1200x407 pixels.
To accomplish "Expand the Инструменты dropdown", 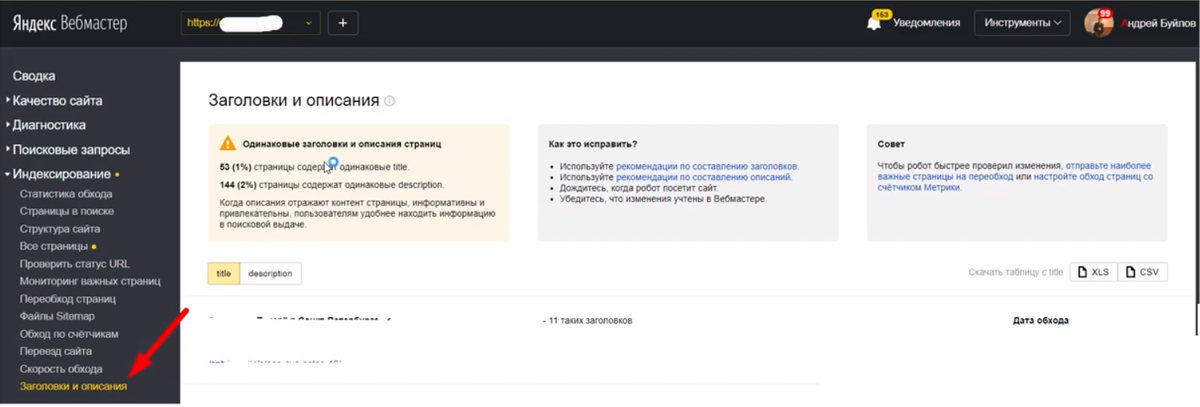I will click(1022, 22).
